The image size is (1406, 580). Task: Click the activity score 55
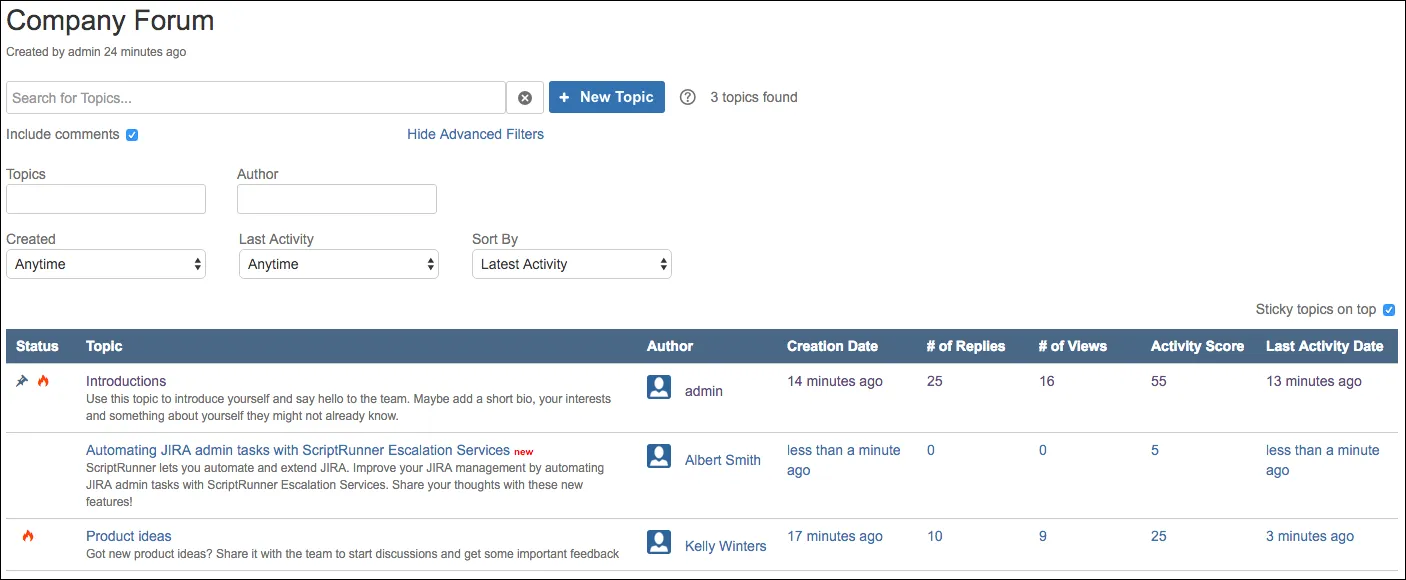coord(1159,381)
